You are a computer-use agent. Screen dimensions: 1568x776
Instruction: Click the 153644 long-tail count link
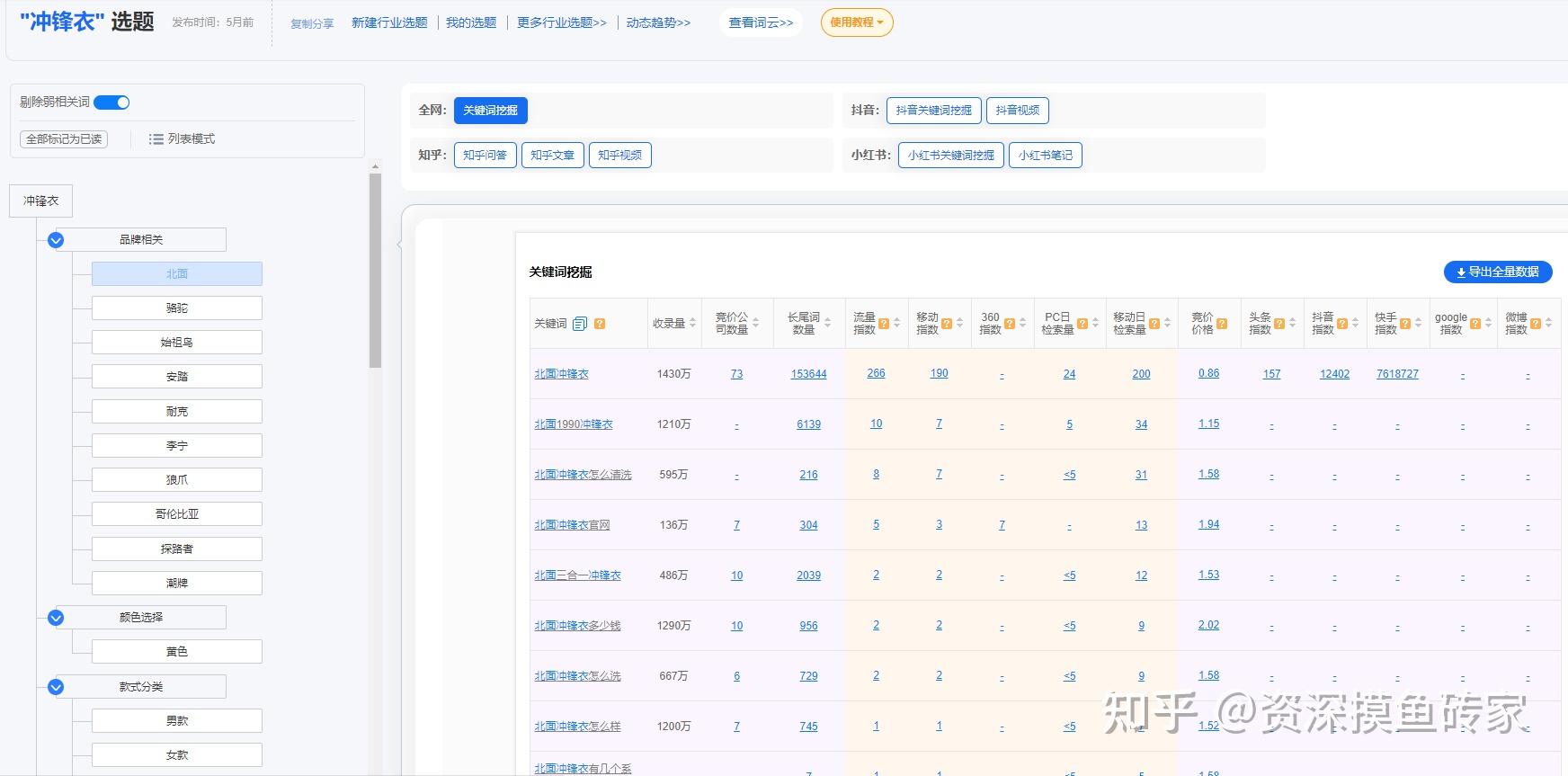[808, 374]
